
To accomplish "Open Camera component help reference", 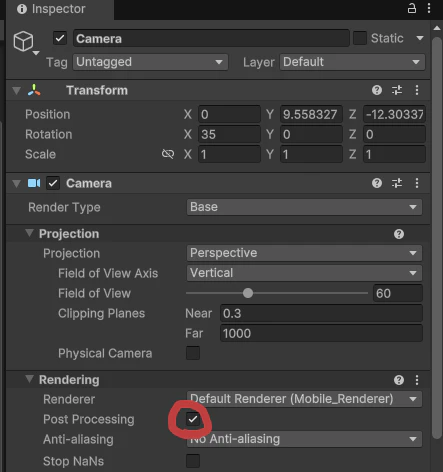I will 377,183.
